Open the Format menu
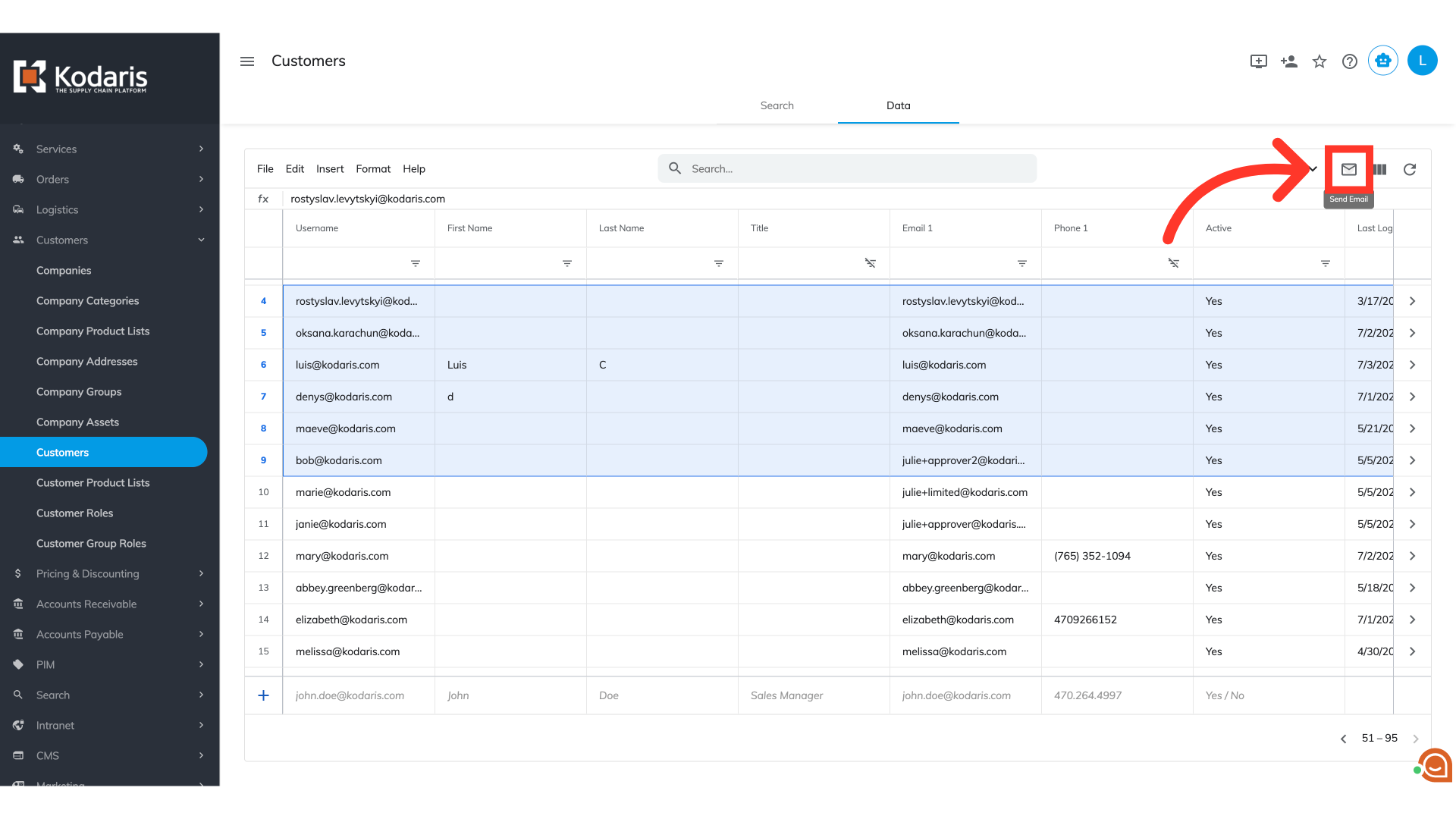Image resolution: width=1456 pixels, height=819 pixels. click(373, 169)
